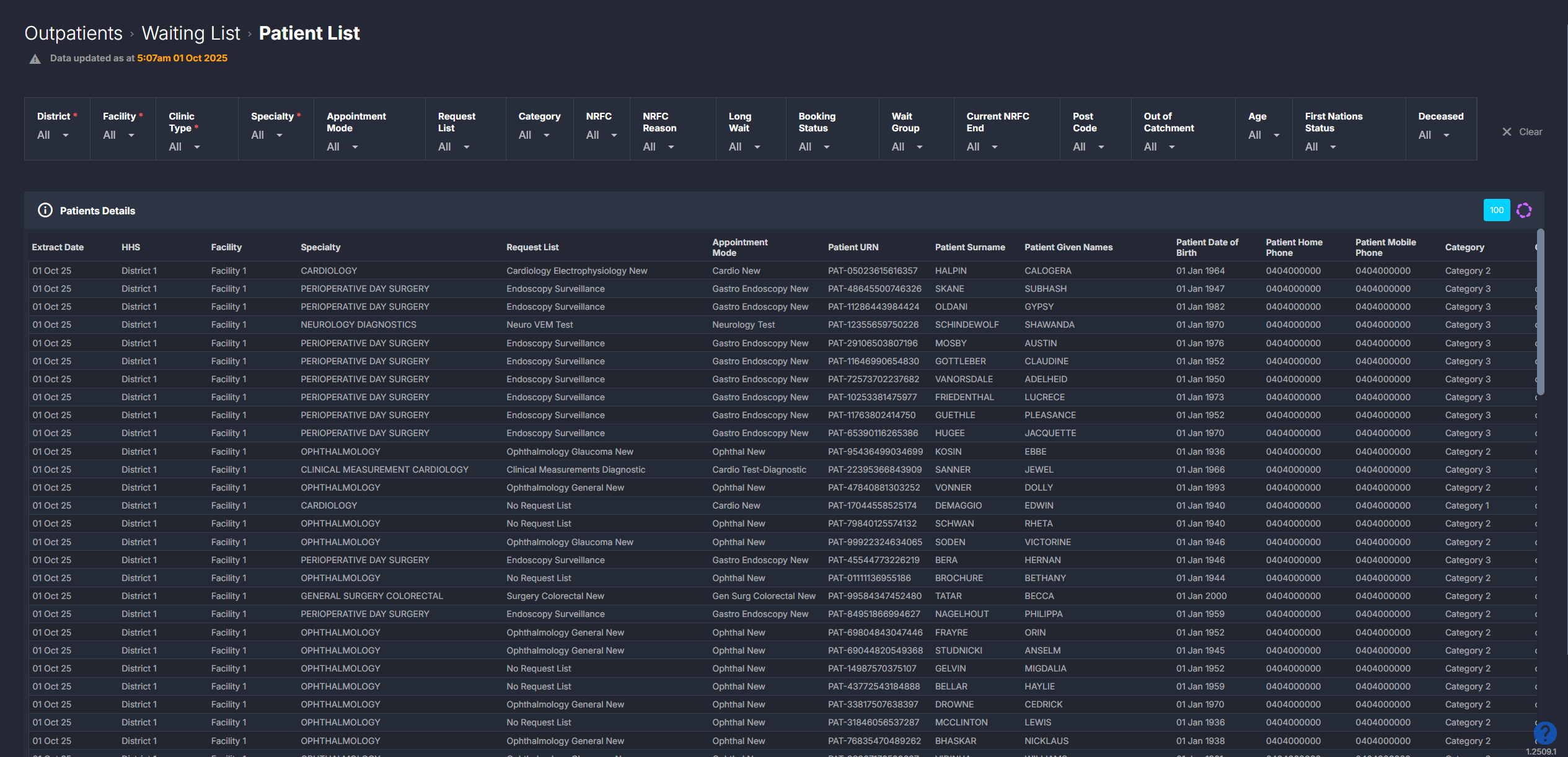Image resolution: width=1568 pixels, height=757 pixels.
Task: Navigate to Waiting List breadcrumb
Action: point(191,33)
